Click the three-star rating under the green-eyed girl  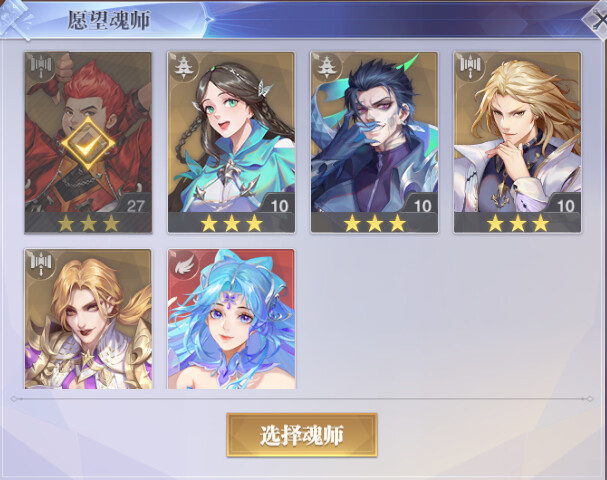(231, 223)
